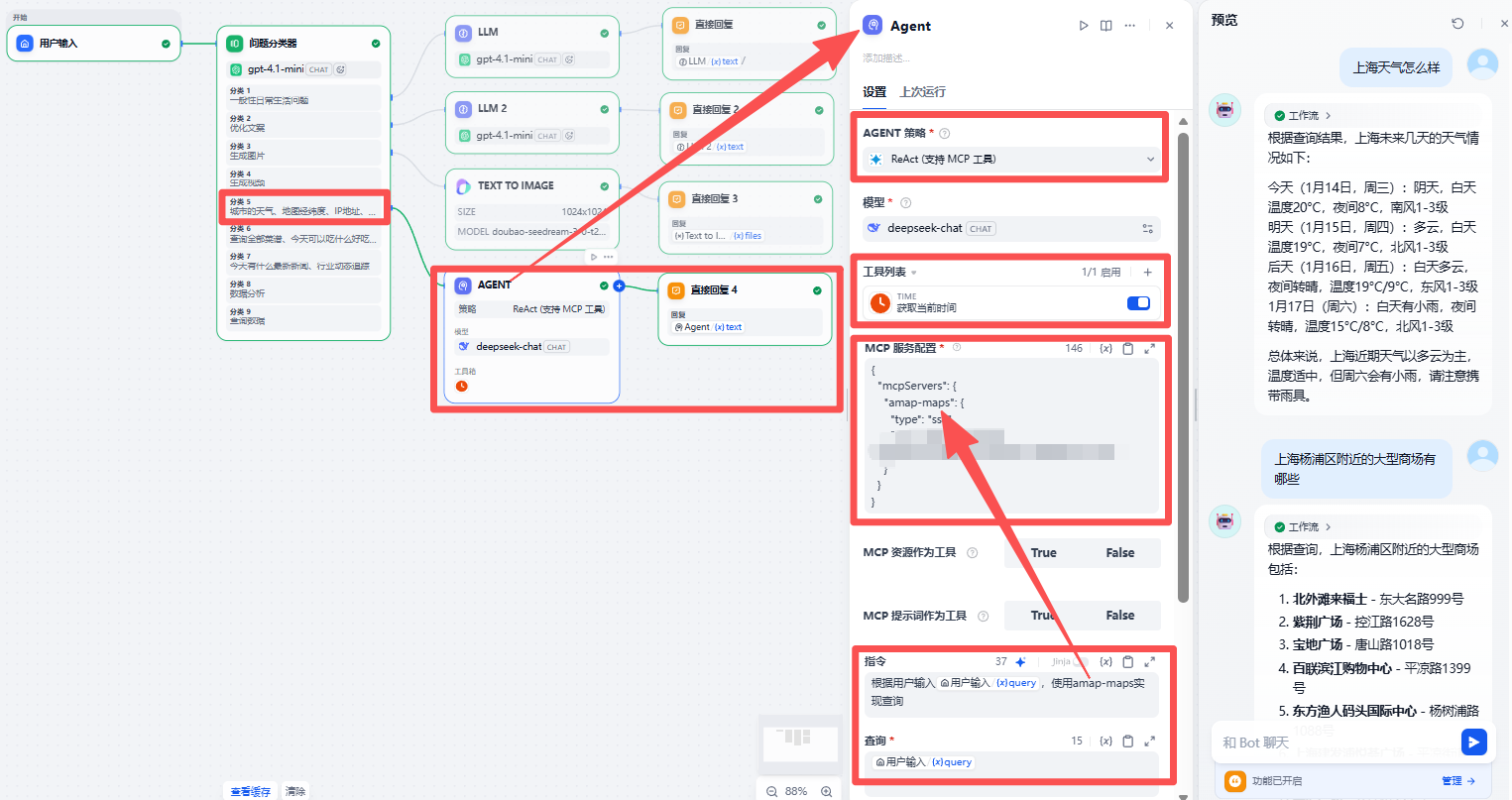Copy the 指令 field content
This screenshot has height=800, width=1512.
1128,661
